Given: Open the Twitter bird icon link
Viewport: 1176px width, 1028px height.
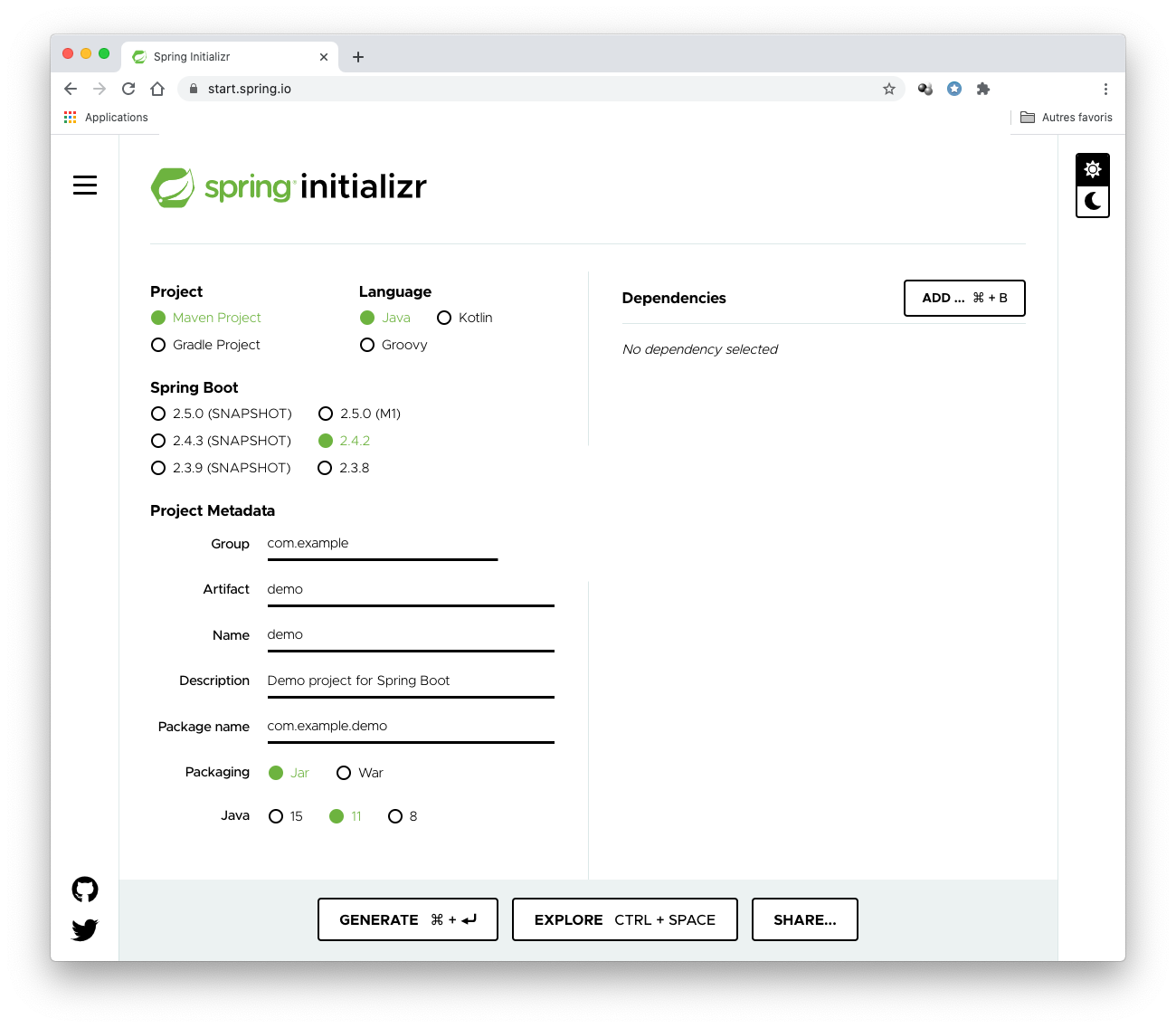Looking at the screenshot, I should point(85,929).
